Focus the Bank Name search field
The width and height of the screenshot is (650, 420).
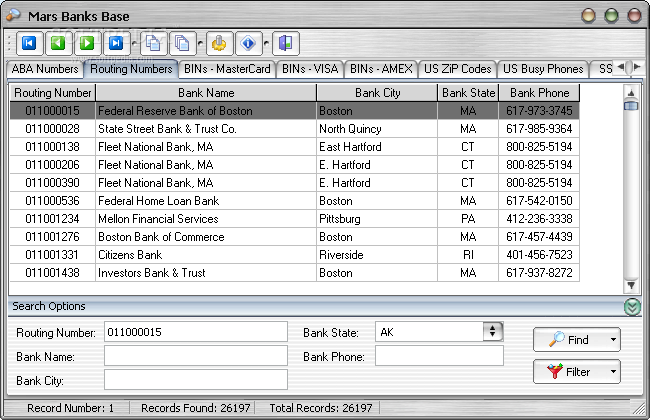[196, 356]
